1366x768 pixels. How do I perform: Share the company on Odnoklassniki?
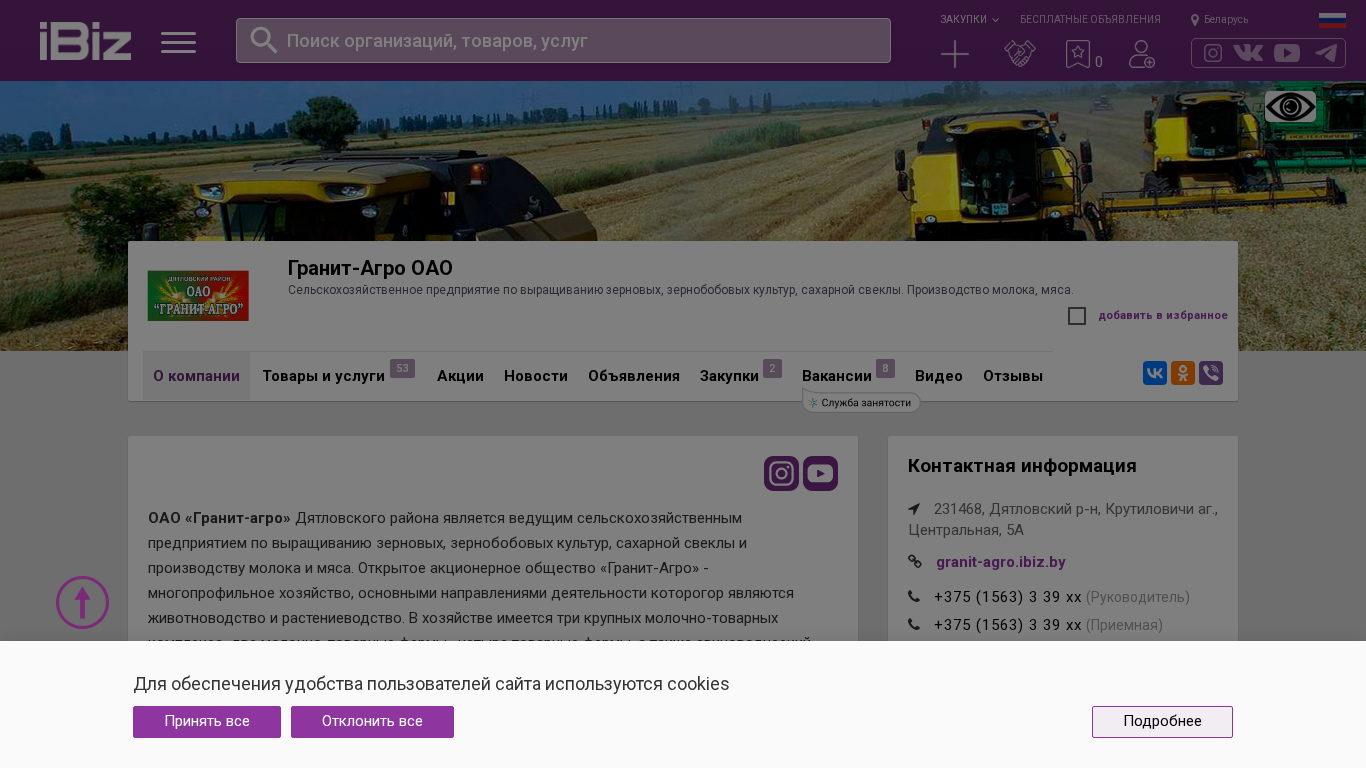tap(1183, 373)
